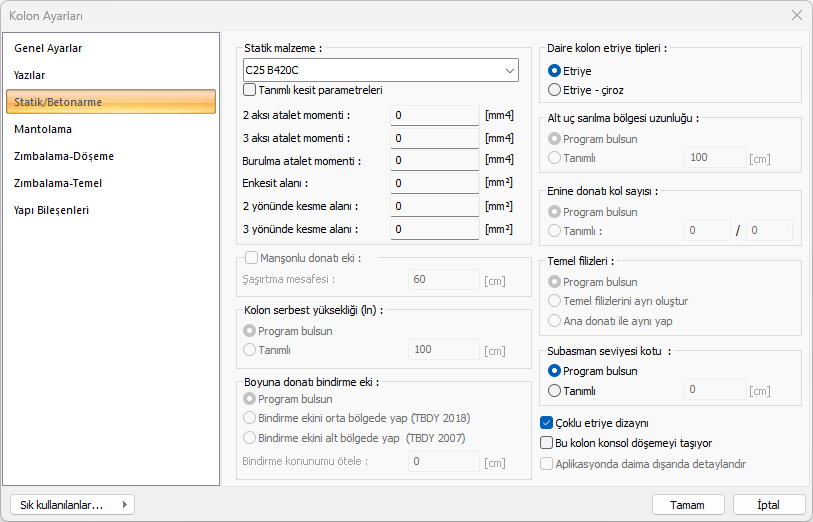Enable Tanımlı kesit parametreleri checkbox
This screenshot has width=813, height=522.
pyautogui.click(x=249, y=90)
